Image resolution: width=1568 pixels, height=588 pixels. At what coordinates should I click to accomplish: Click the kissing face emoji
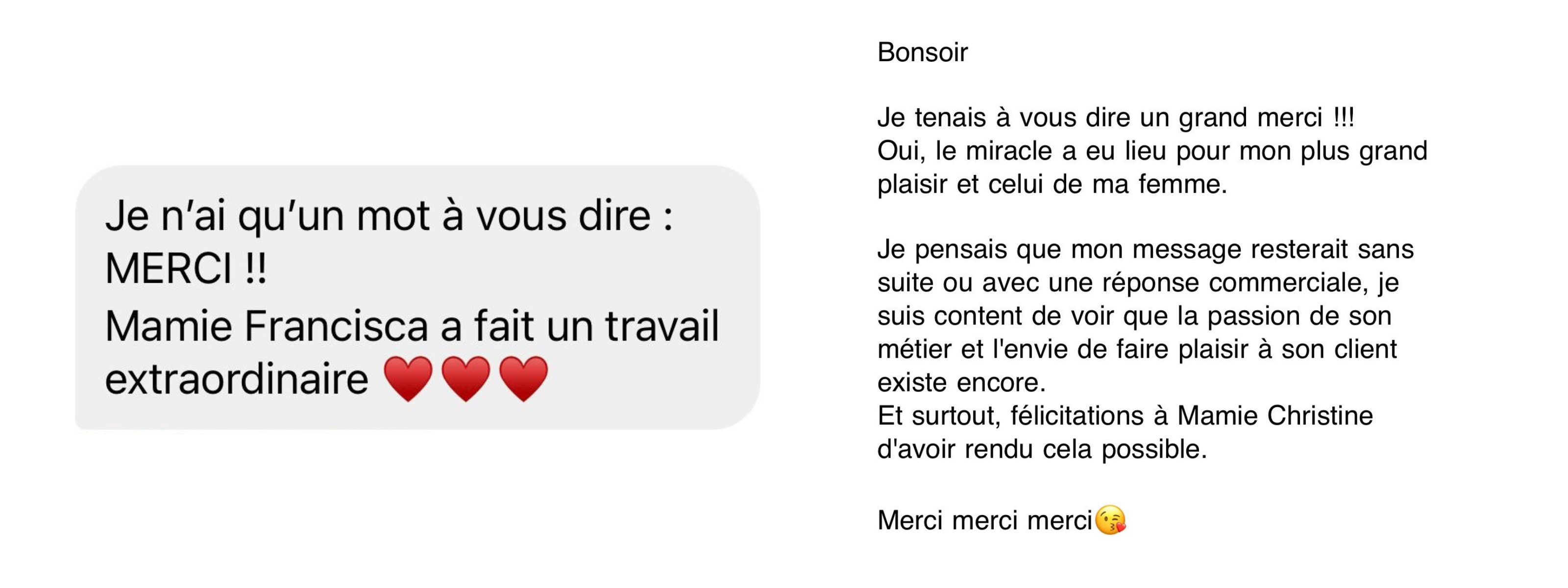(x=1110, y=520)
